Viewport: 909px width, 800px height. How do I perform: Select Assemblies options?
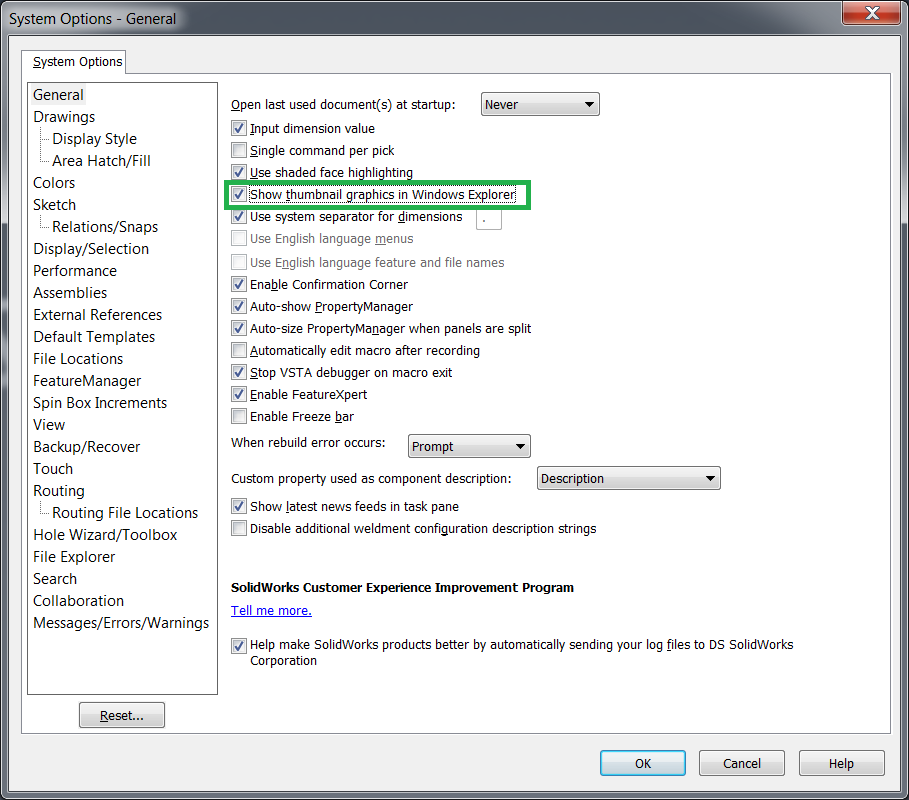click(70, 293)
